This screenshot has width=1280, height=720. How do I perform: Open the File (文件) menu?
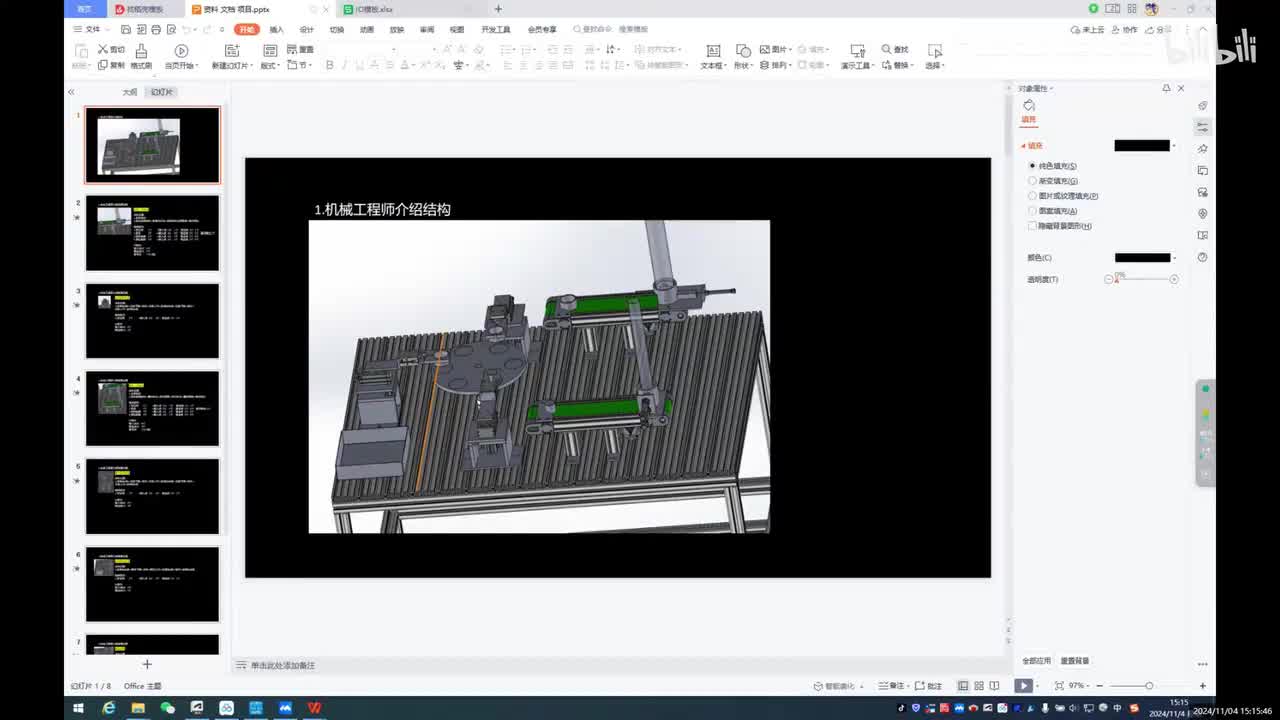click(x=88, y=30)
